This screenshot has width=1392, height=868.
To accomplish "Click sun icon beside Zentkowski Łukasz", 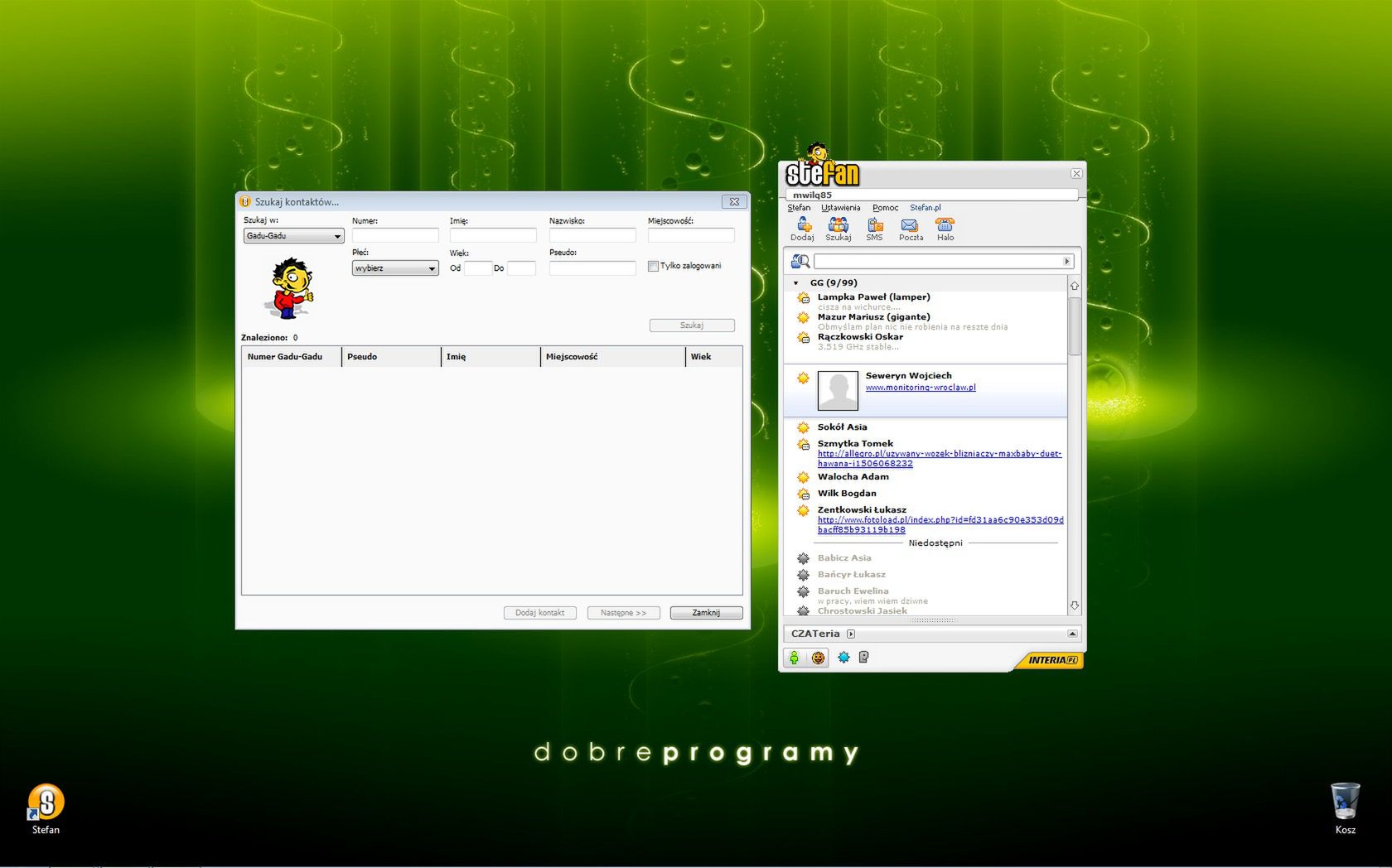I will [803, 511].
